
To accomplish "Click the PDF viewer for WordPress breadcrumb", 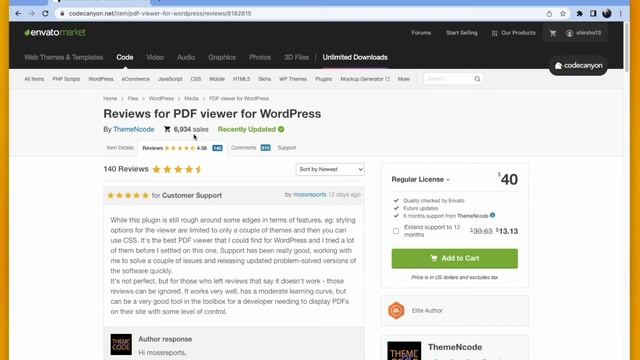I will click(239, 98).
